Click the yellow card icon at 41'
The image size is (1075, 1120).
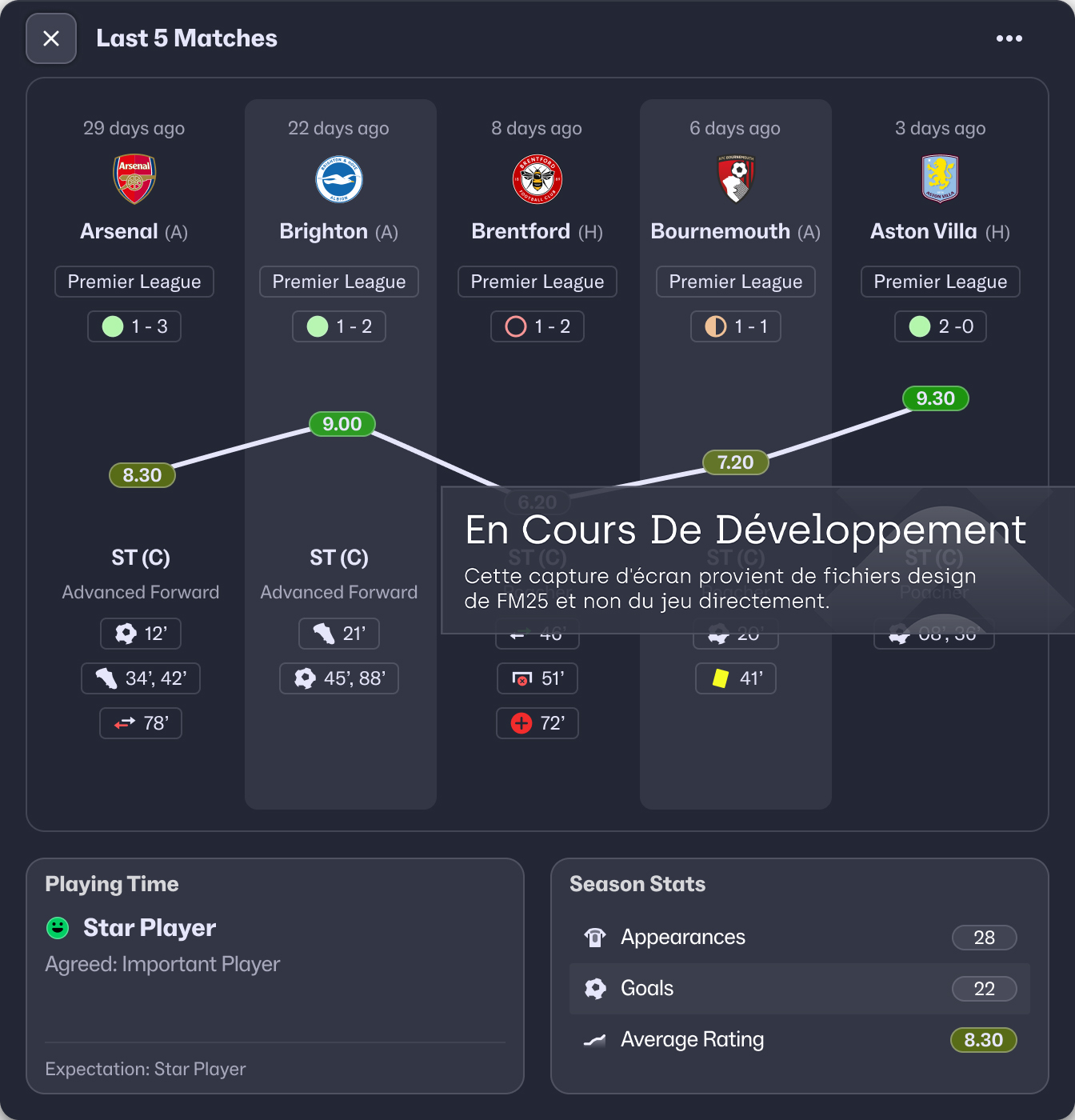pyautogui.click(x=720, y=678)
